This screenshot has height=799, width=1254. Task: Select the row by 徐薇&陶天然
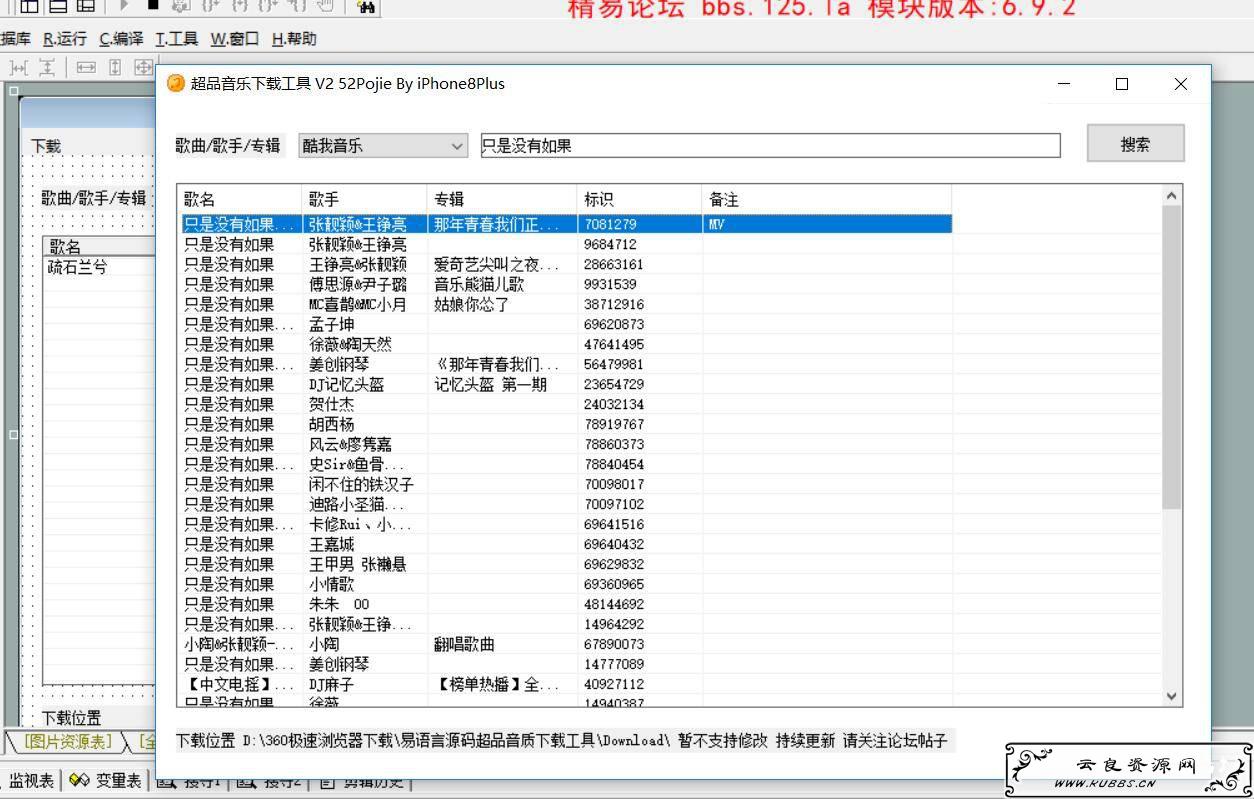566,344
